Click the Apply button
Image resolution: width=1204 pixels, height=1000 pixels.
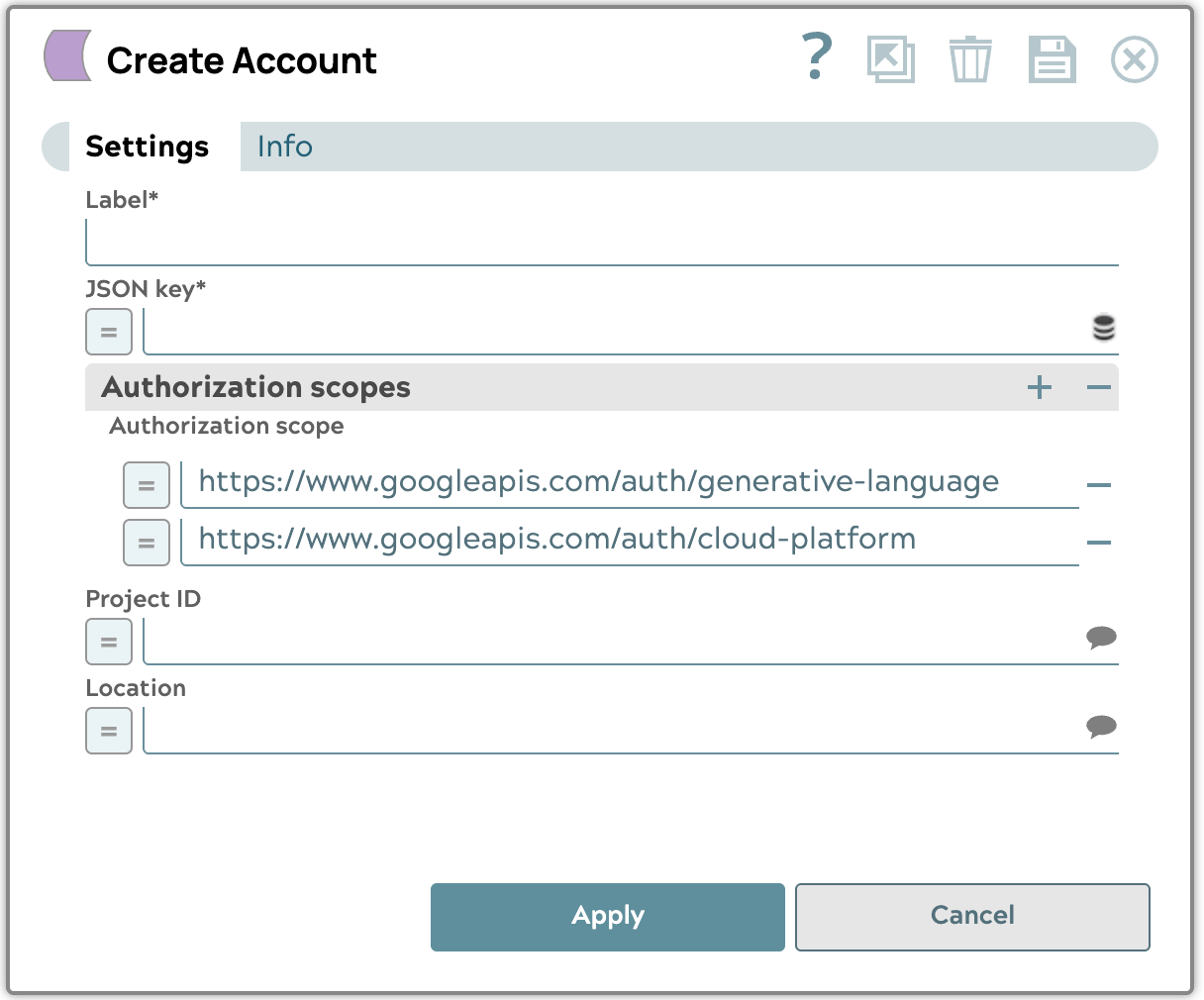pyautogui.click(x=608, y=917)
